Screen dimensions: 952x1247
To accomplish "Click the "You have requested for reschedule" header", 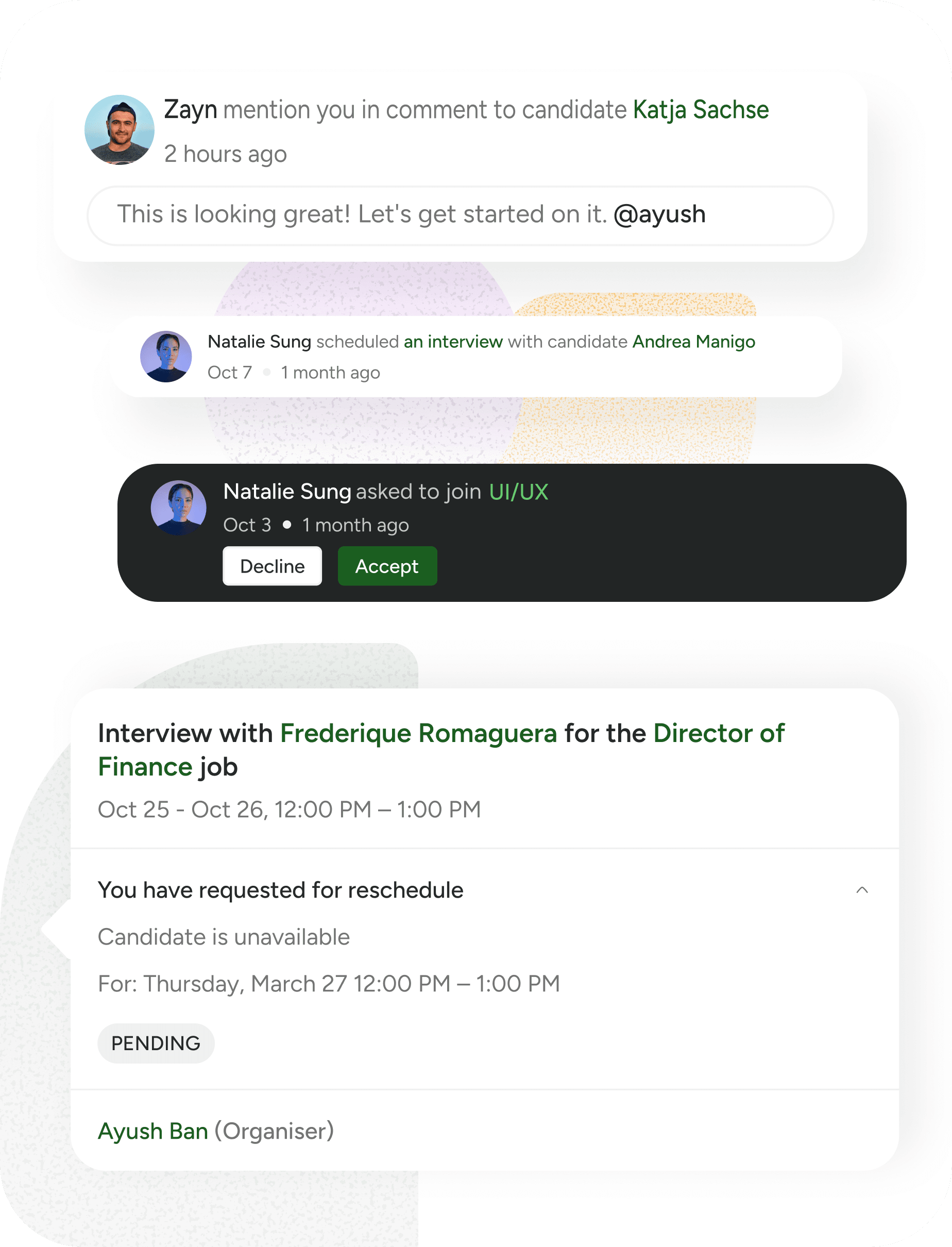I will tap(280, 890).
